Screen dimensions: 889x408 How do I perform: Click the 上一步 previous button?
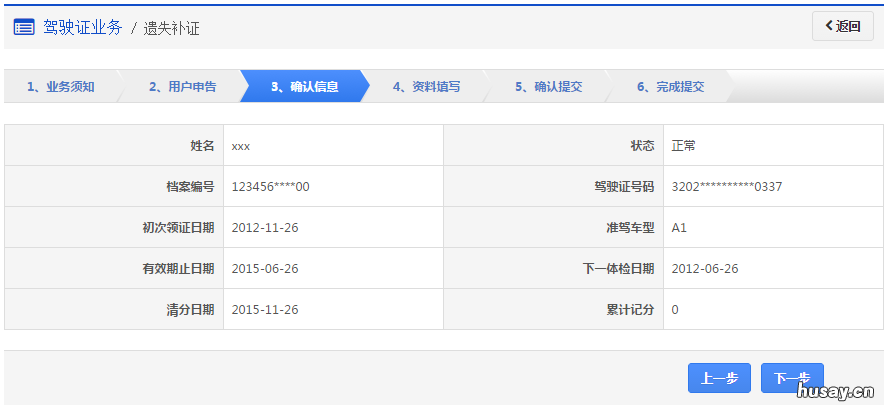719,378
